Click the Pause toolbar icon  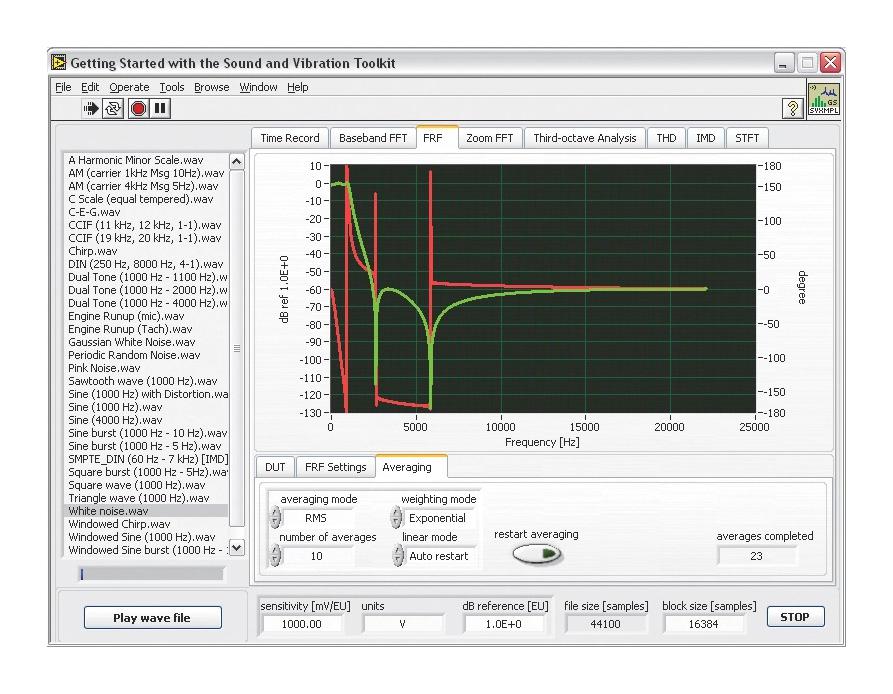[x=160, y=108]
